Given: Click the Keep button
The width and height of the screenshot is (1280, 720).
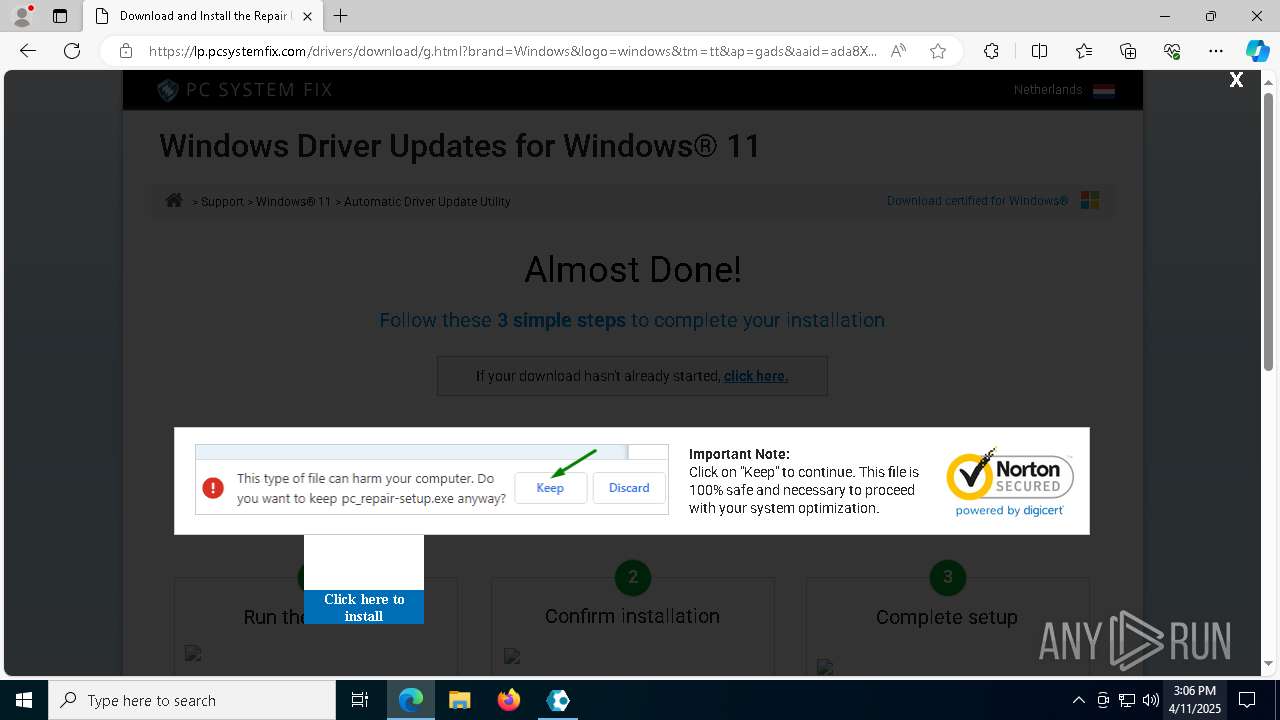Looking at the screenshot, I should click(550, 488).
